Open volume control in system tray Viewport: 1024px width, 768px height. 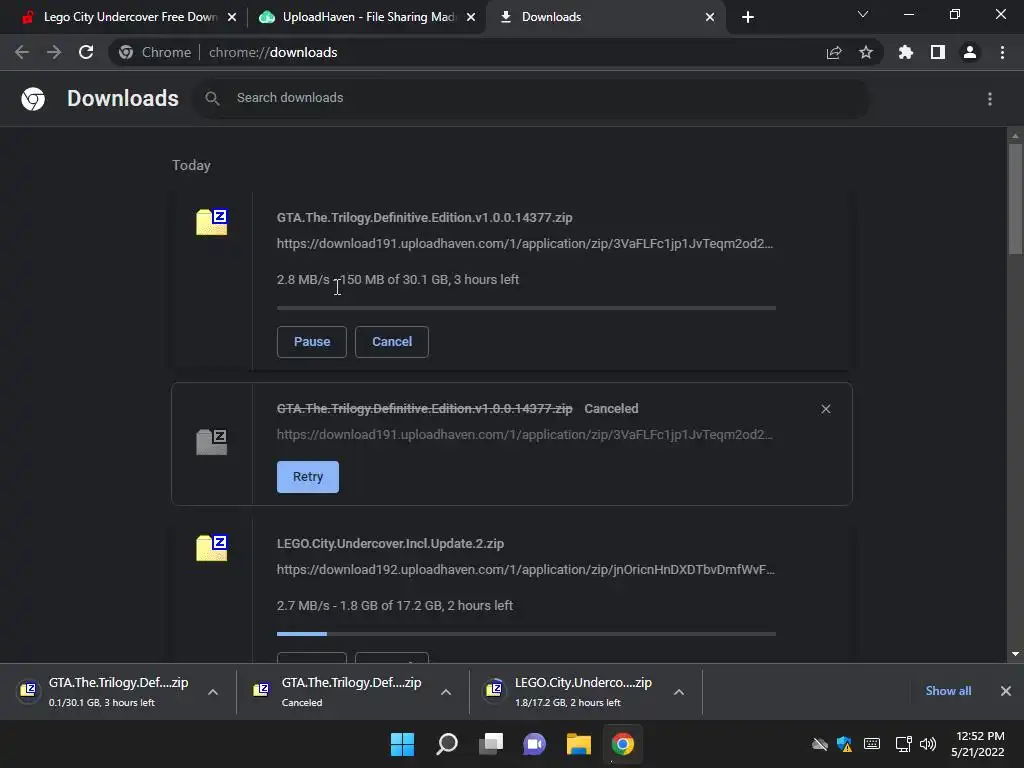pyautogui.click(x=927, y=744)
